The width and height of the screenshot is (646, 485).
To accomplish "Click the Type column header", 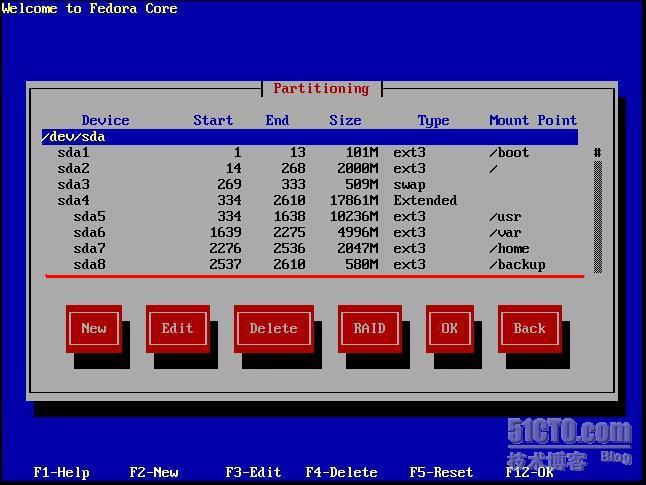I will click(x=433, y=121).
